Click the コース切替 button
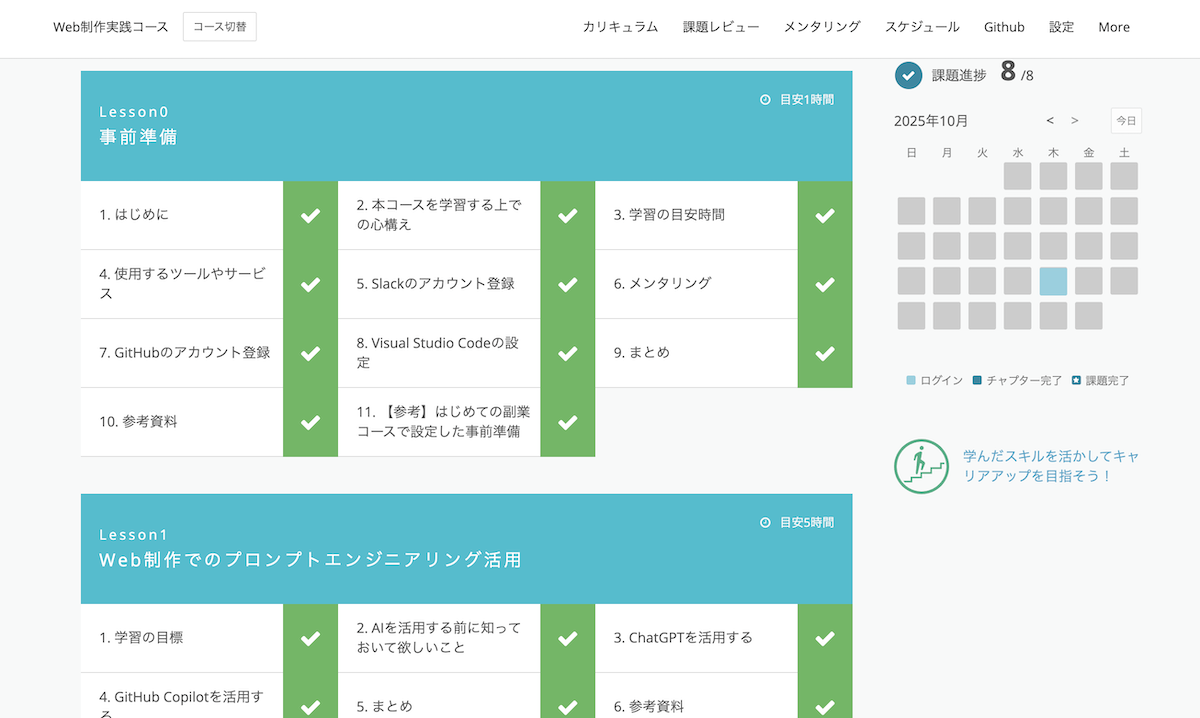 coord(220,27)
